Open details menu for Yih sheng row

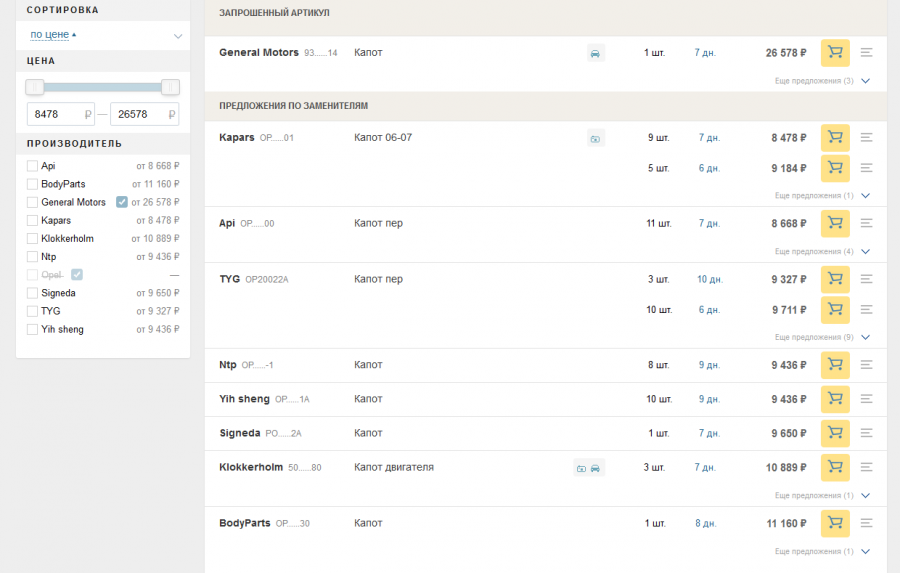click(x=867, y=399)
